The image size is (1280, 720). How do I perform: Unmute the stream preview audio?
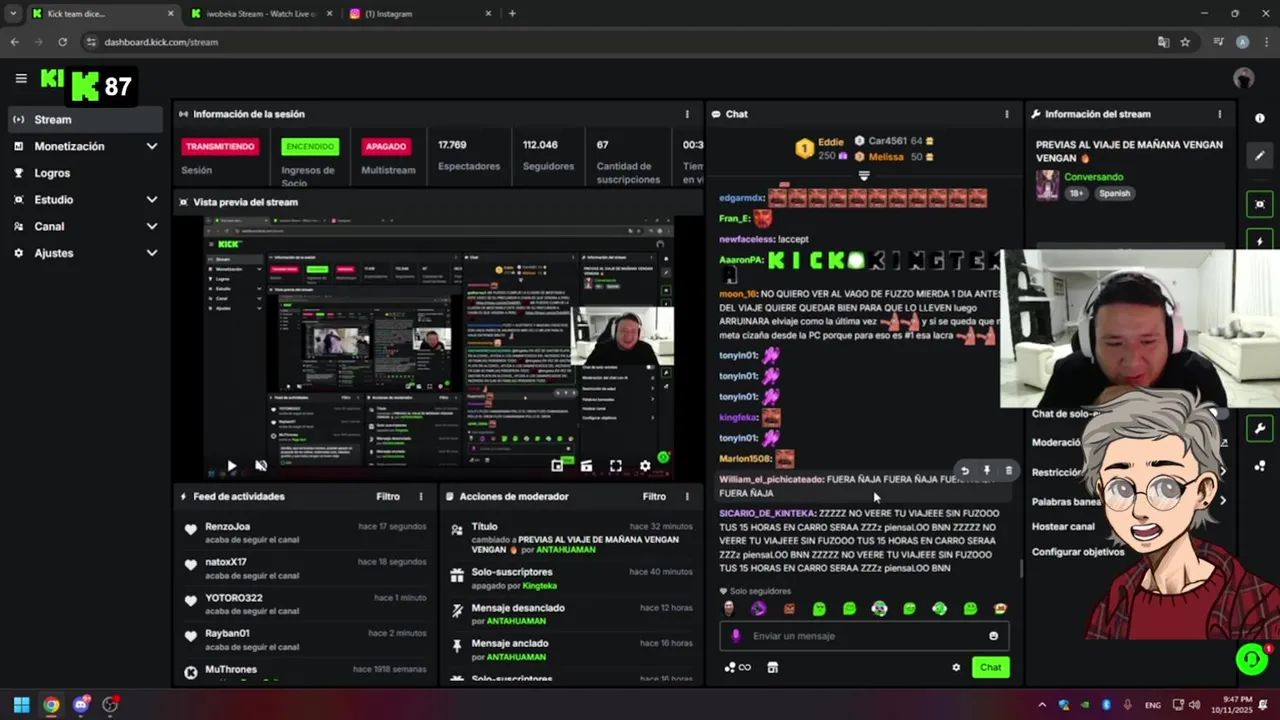(x=261, y=466)
